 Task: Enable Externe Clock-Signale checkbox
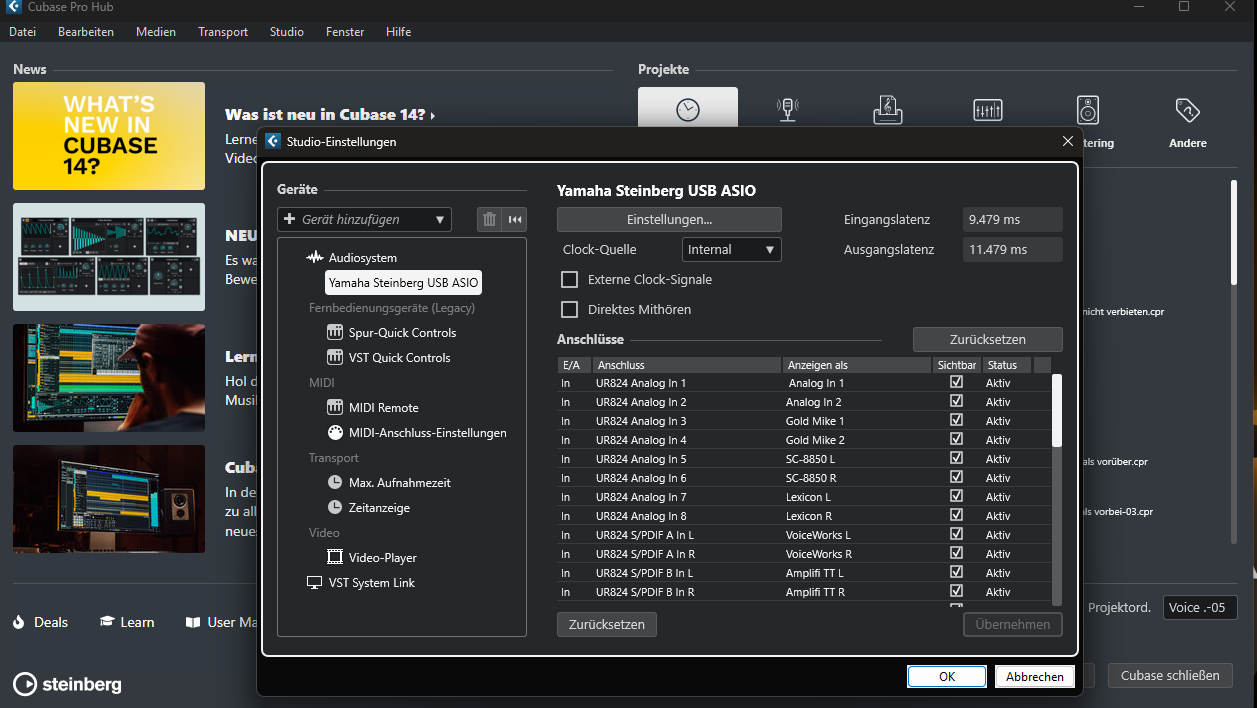tap(570, 279)
